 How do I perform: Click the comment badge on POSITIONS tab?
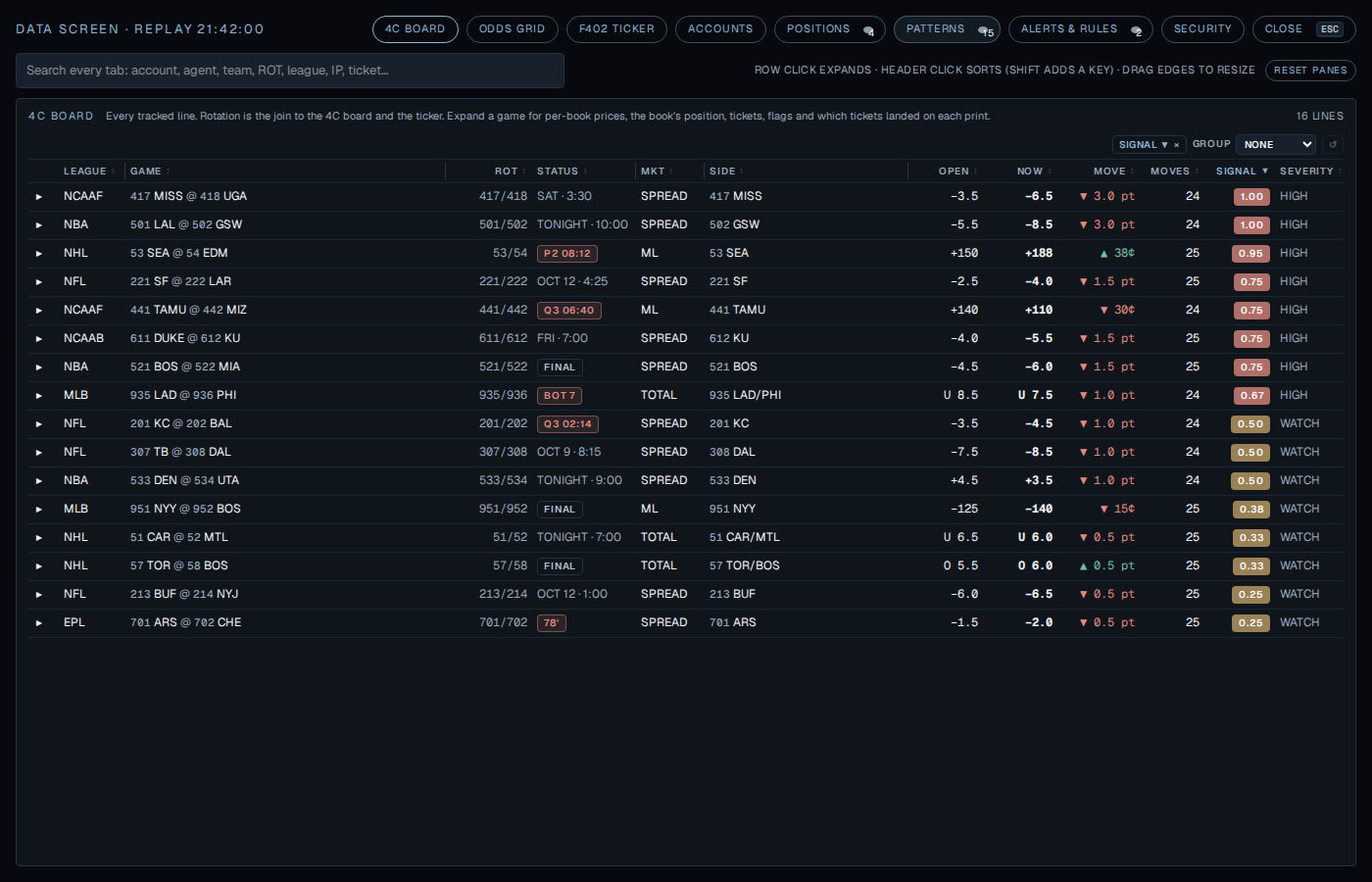click(868, 30)
